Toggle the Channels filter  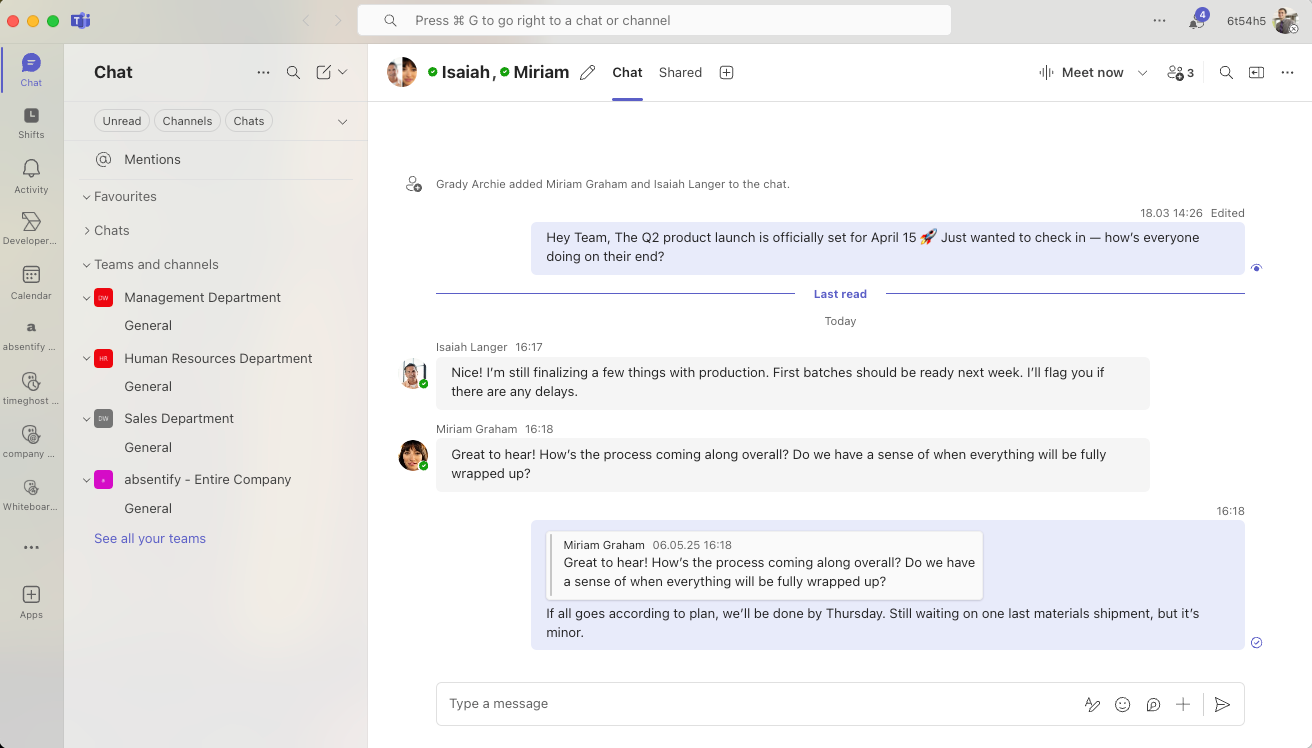tap(187, 121)
